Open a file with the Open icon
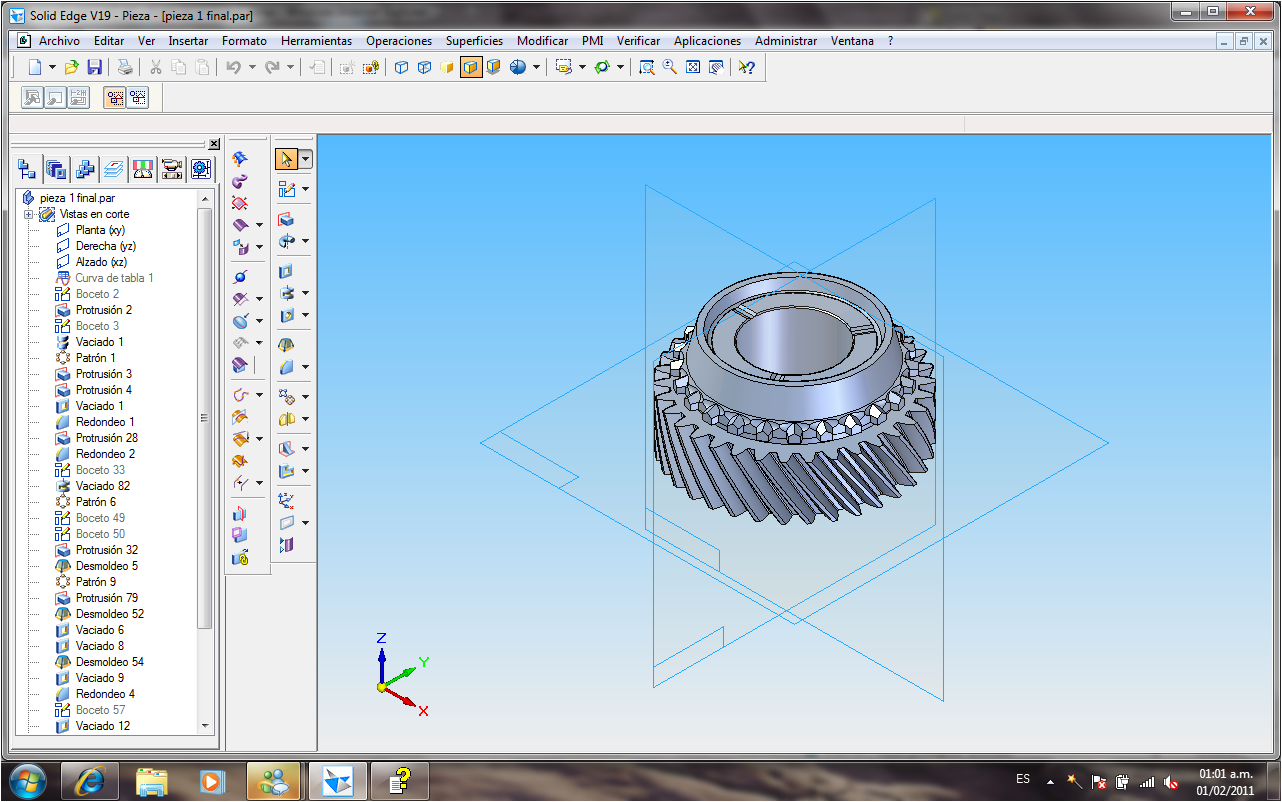The height and width of the screenshot is (802, 1282). (x=71, y=67)
